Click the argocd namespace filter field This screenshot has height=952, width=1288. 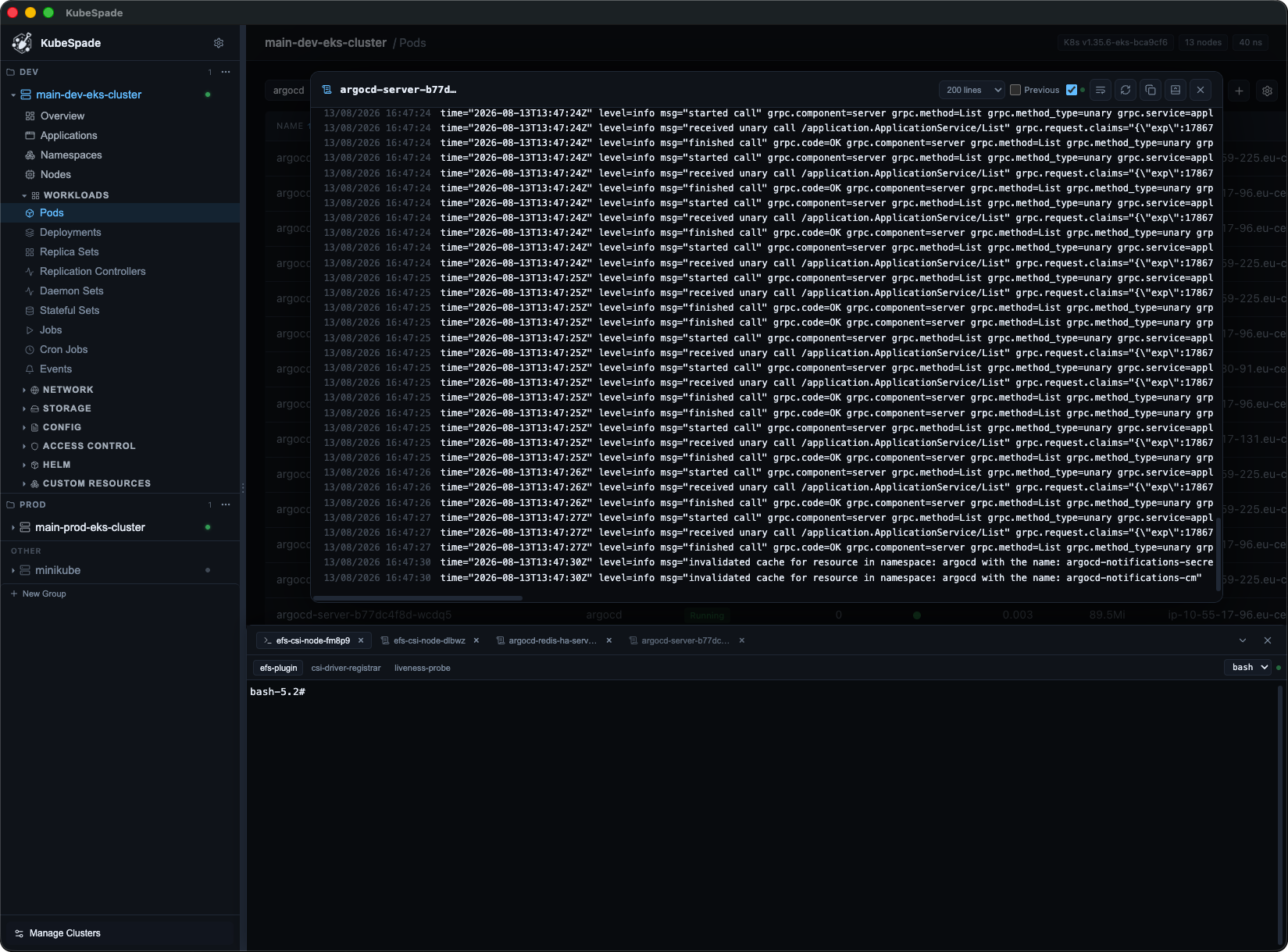pos(288,91)
